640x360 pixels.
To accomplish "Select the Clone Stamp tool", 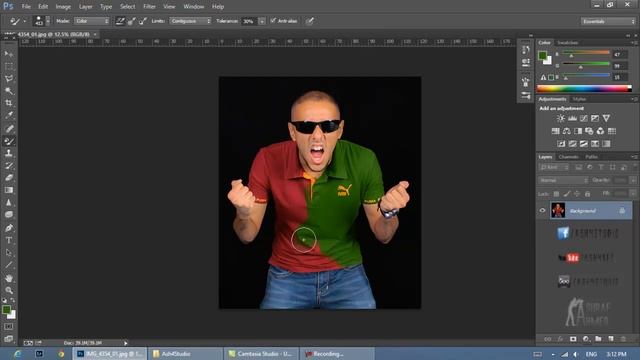I will click(9, 153).
